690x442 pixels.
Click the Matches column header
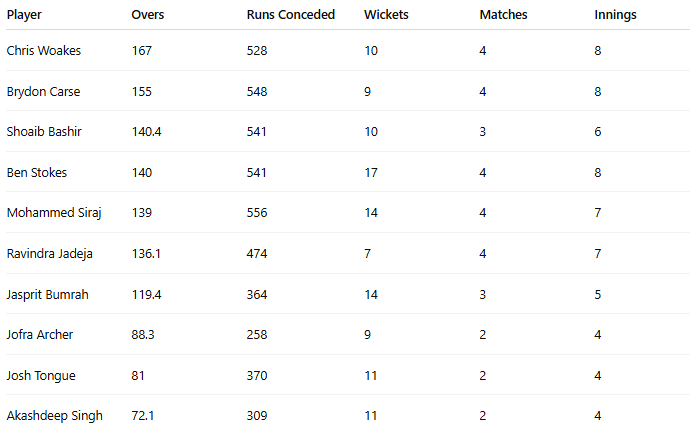(x=503, y=15)
